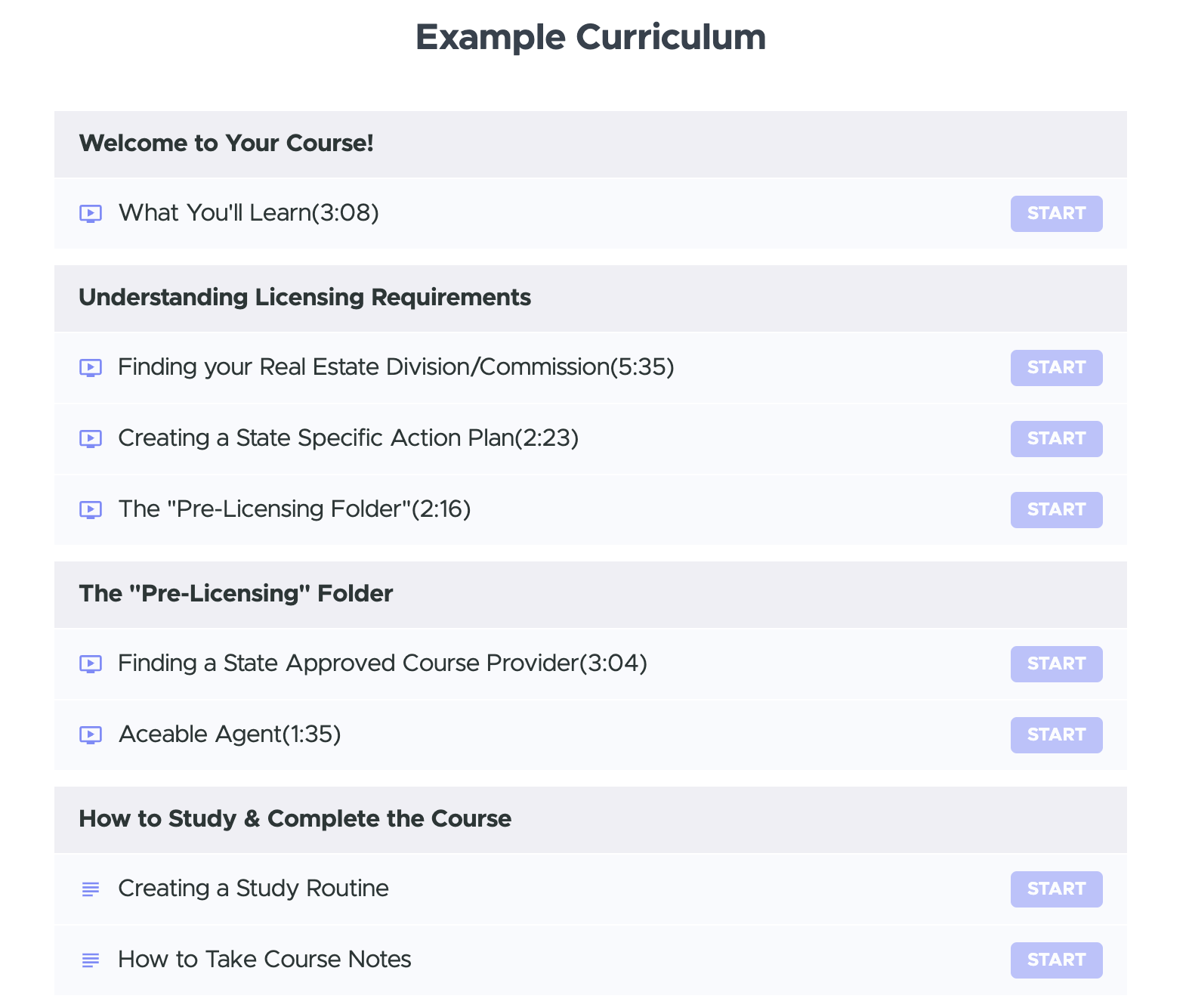This screenshot has width=1186, height=1008.
Task: Start the How to Take Course Notes lesson
Action: (1056, 960)
